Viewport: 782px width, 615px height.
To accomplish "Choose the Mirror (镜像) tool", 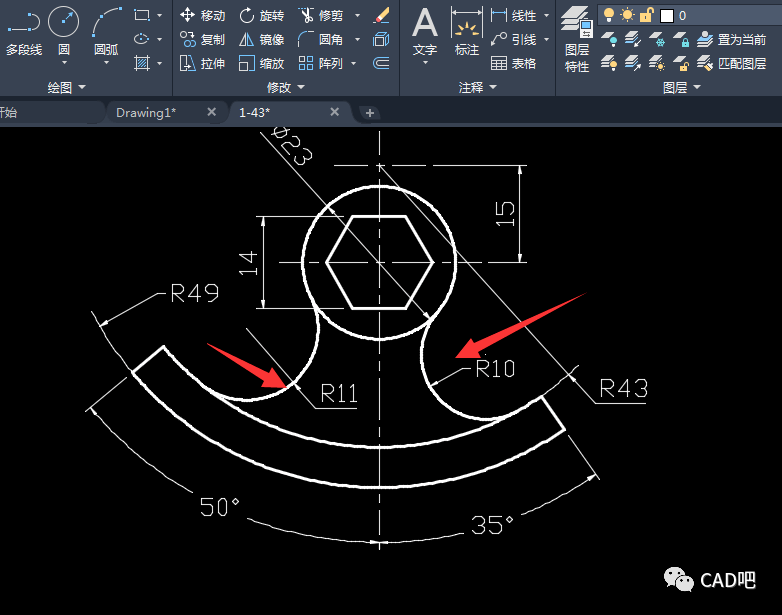I will click(260, 40).
